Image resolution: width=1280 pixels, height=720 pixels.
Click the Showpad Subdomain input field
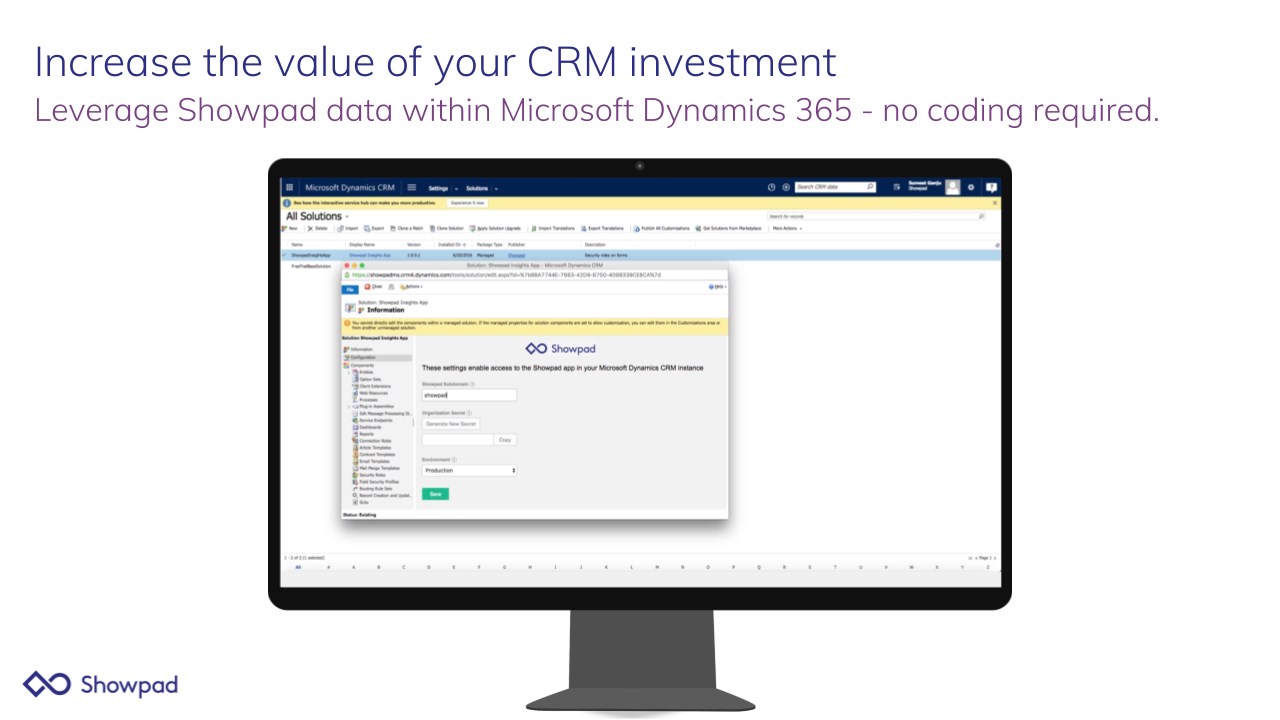(x=469, y=395)
